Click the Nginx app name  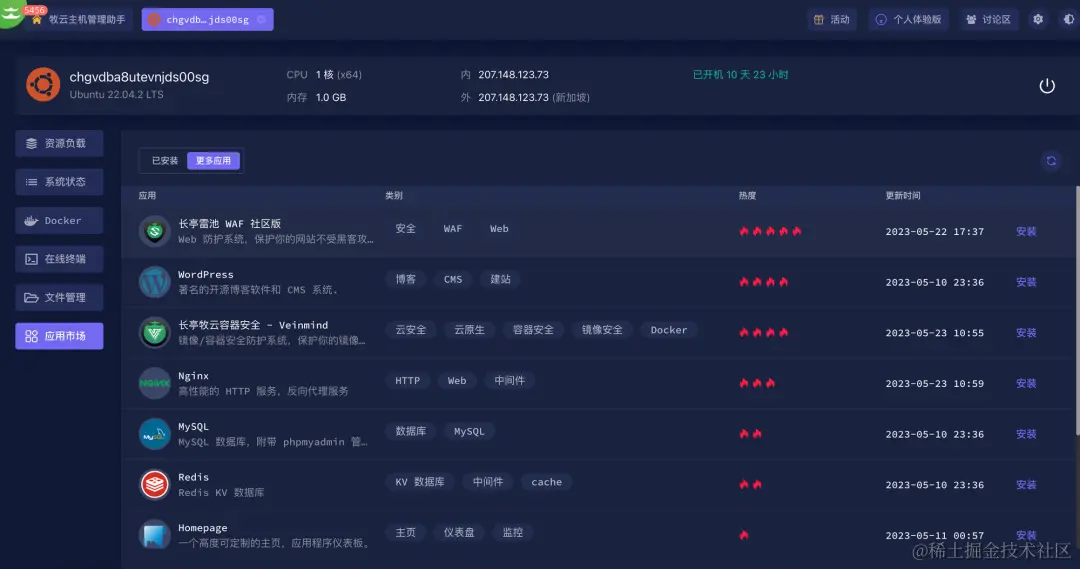pyautogui.click(x=193, y=376)
